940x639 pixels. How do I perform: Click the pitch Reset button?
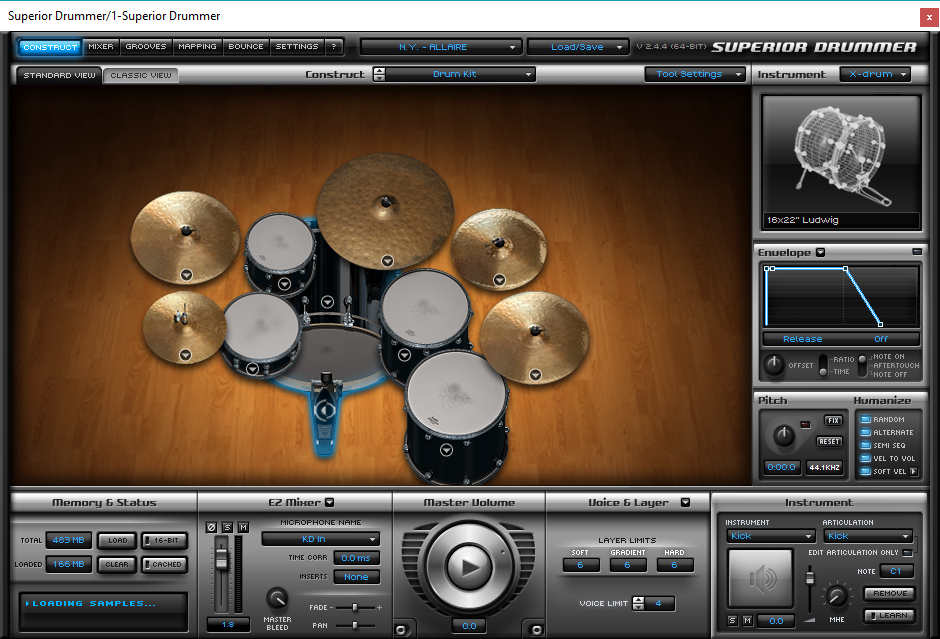point(830,441)
